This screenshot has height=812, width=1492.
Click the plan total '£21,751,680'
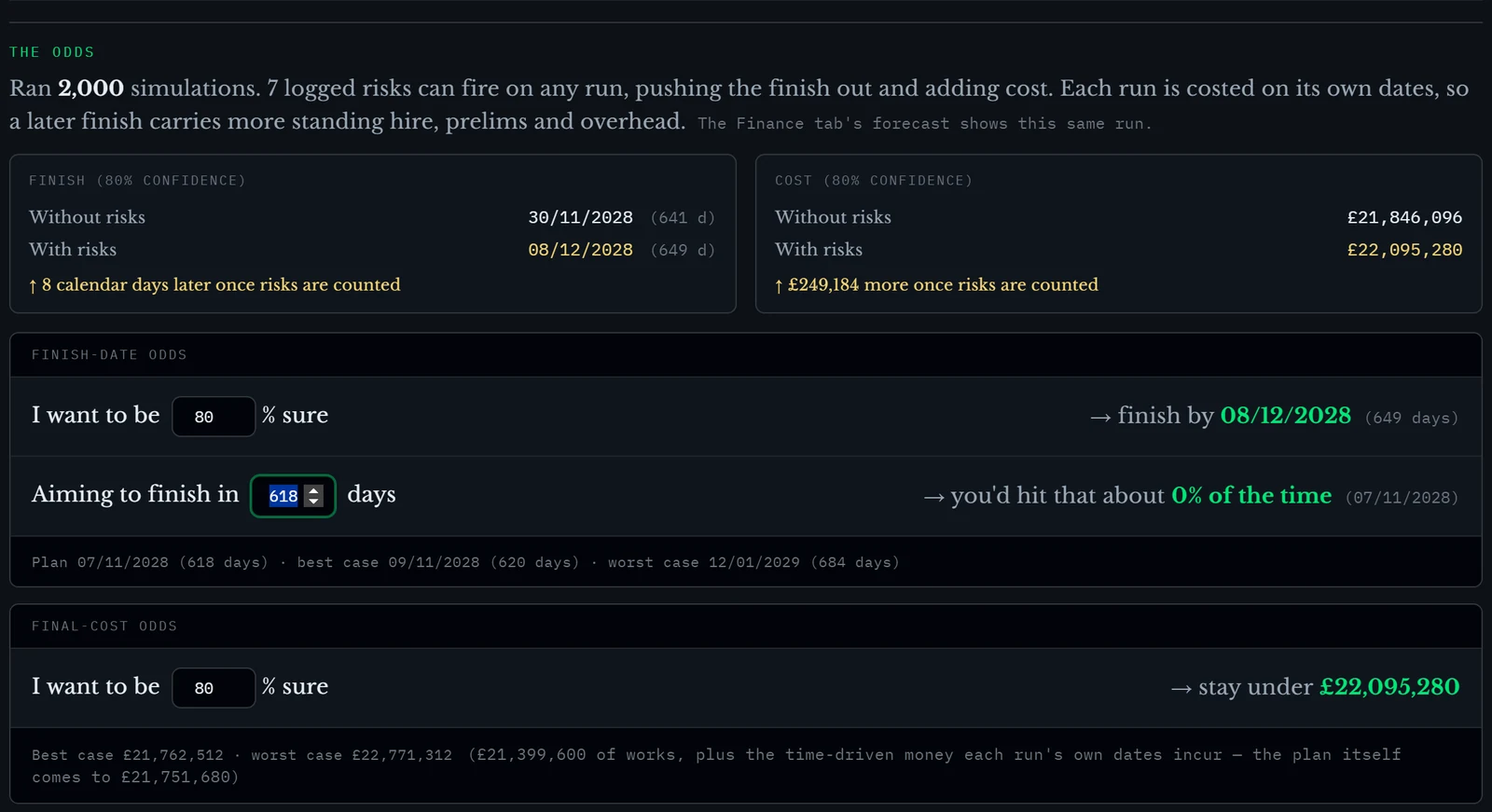175,778
